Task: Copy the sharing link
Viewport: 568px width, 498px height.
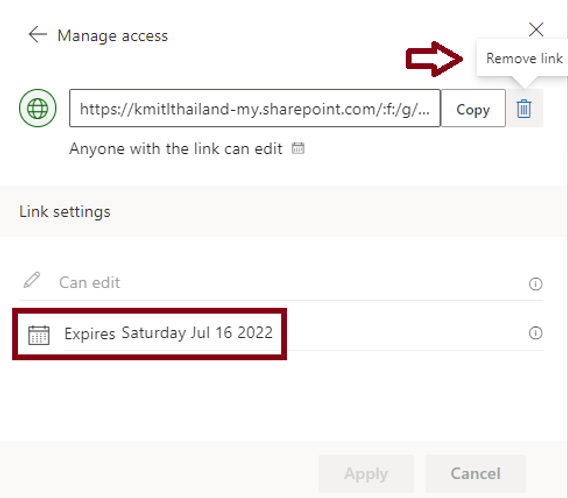Action: pos(473,108)
